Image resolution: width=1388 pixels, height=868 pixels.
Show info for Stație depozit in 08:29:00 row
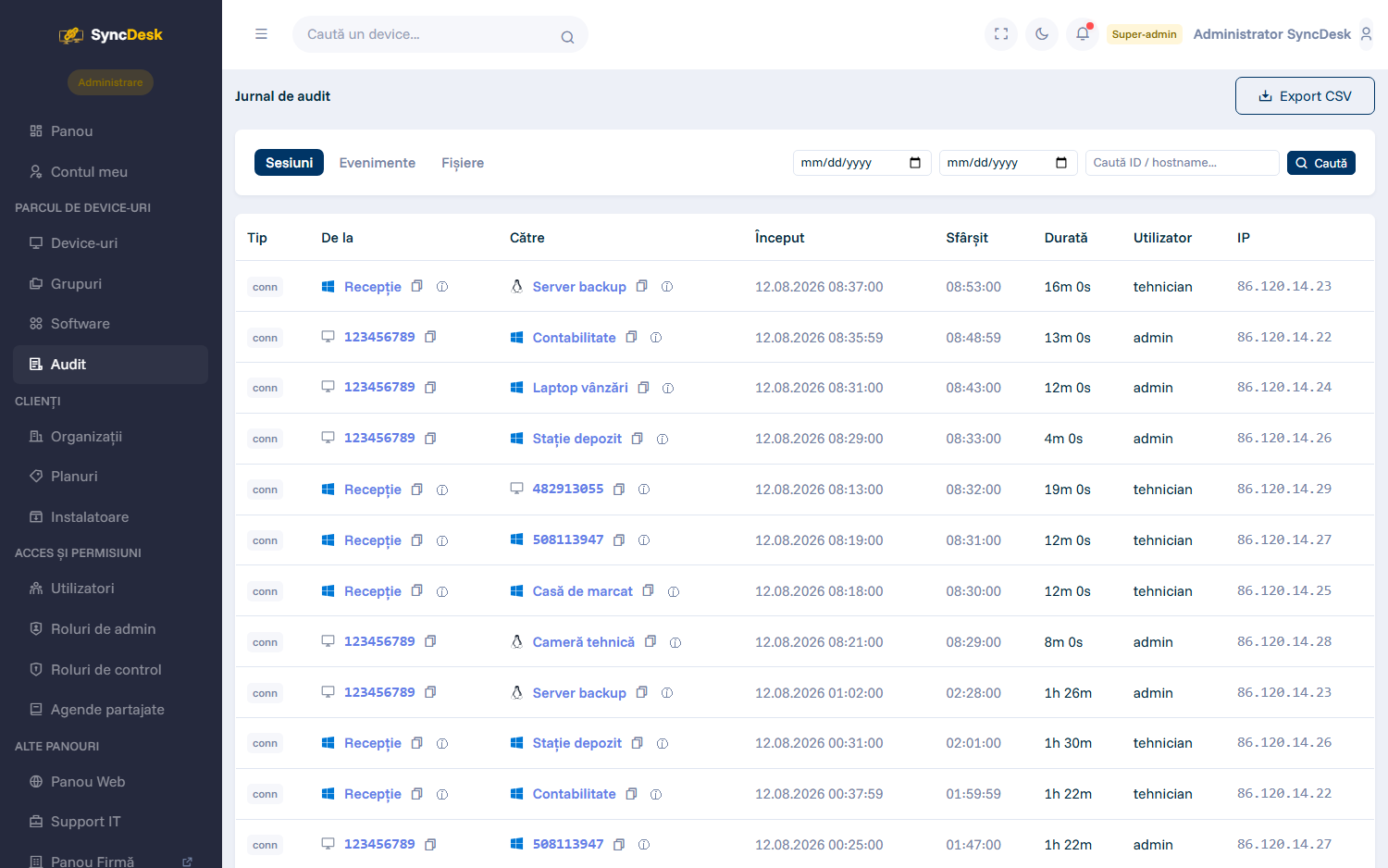pyautogui.click(x=663, y=440)
